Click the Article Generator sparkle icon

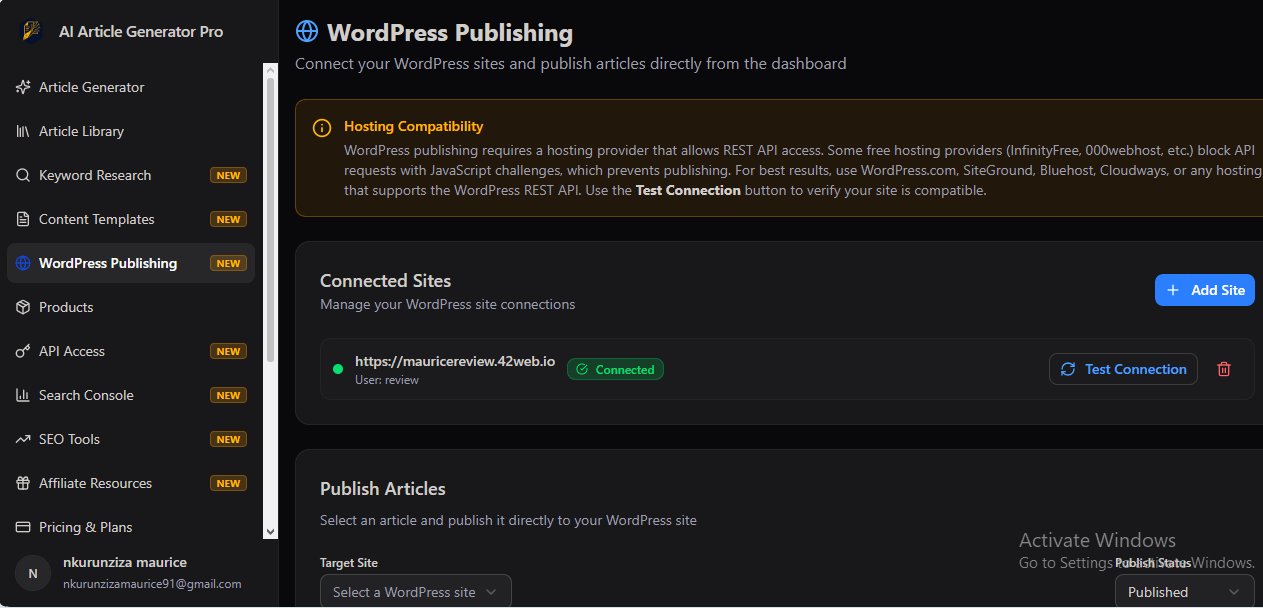(x=23, y=87)
